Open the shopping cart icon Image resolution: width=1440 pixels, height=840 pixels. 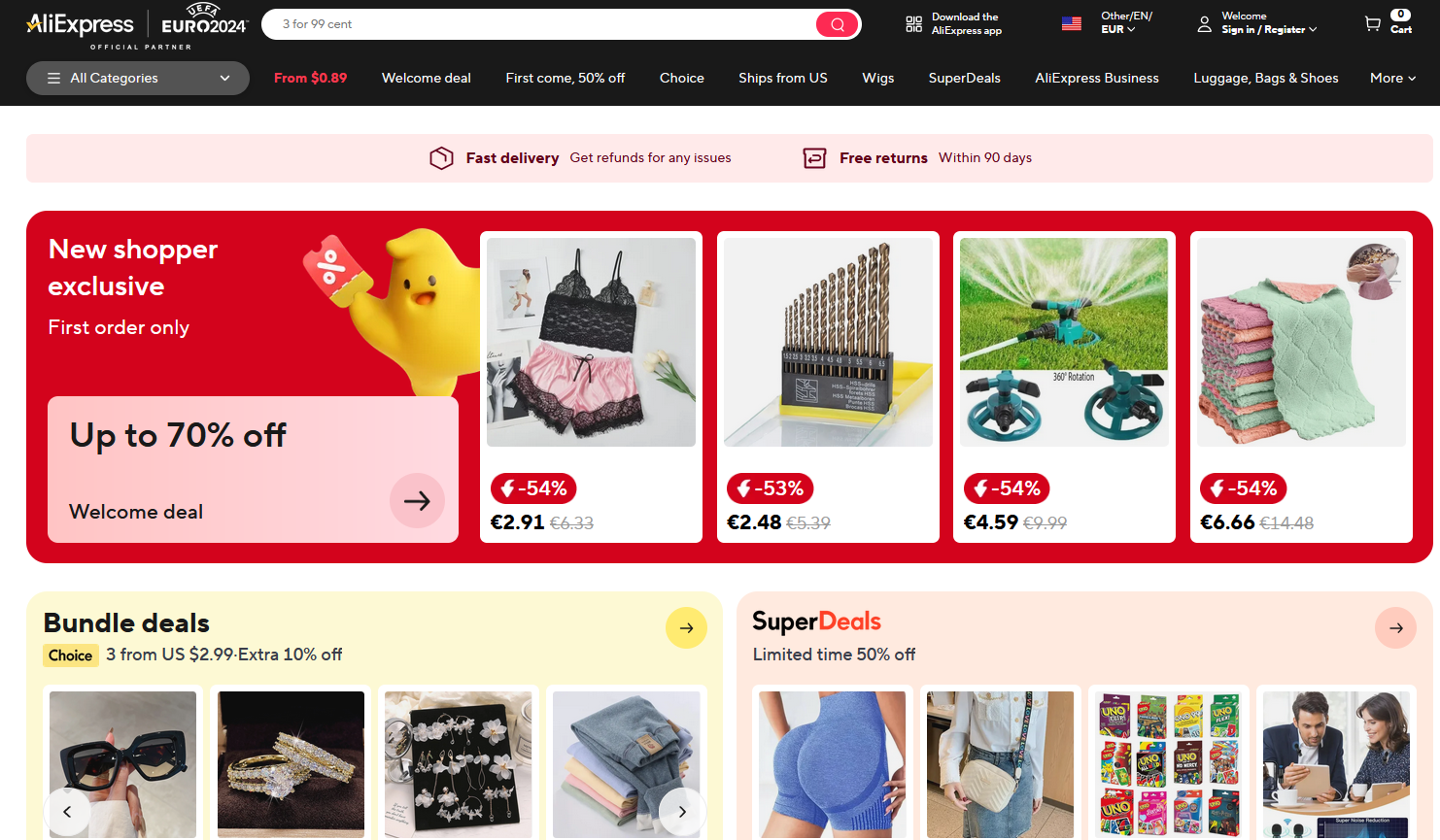coord(1372,23)
